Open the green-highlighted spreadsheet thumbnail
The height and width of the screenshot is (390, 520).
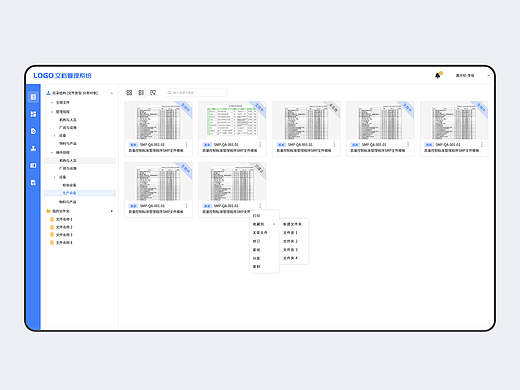pyautogui.click(x=232, y=120)
